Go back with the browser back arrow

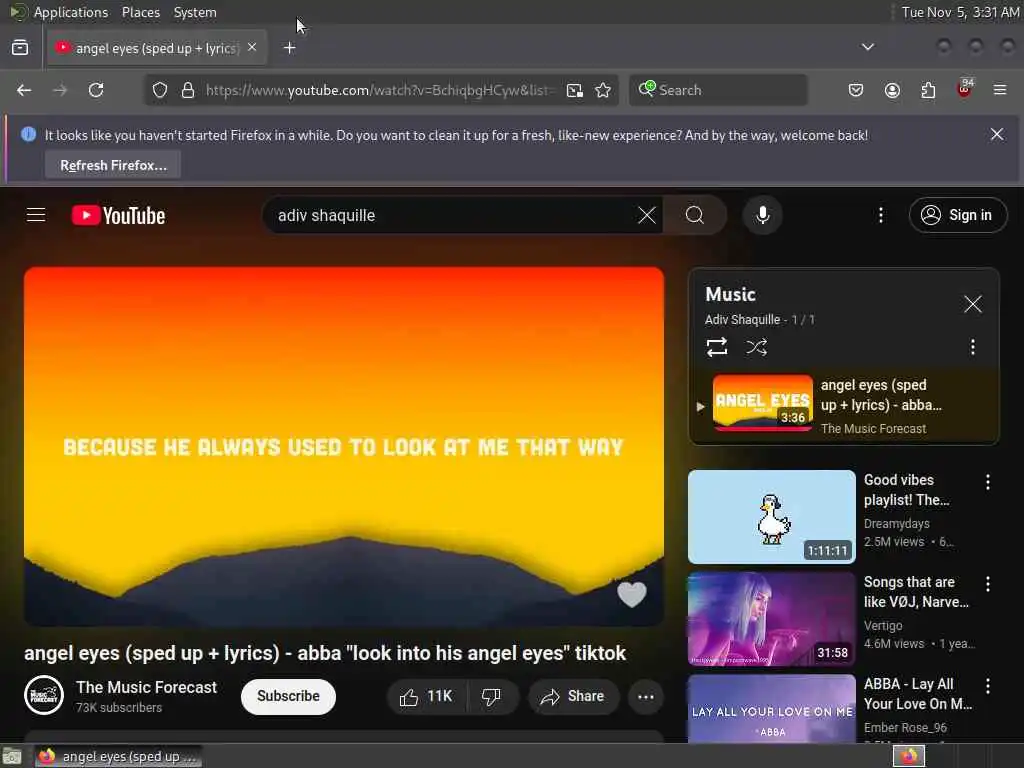point(24,90)
